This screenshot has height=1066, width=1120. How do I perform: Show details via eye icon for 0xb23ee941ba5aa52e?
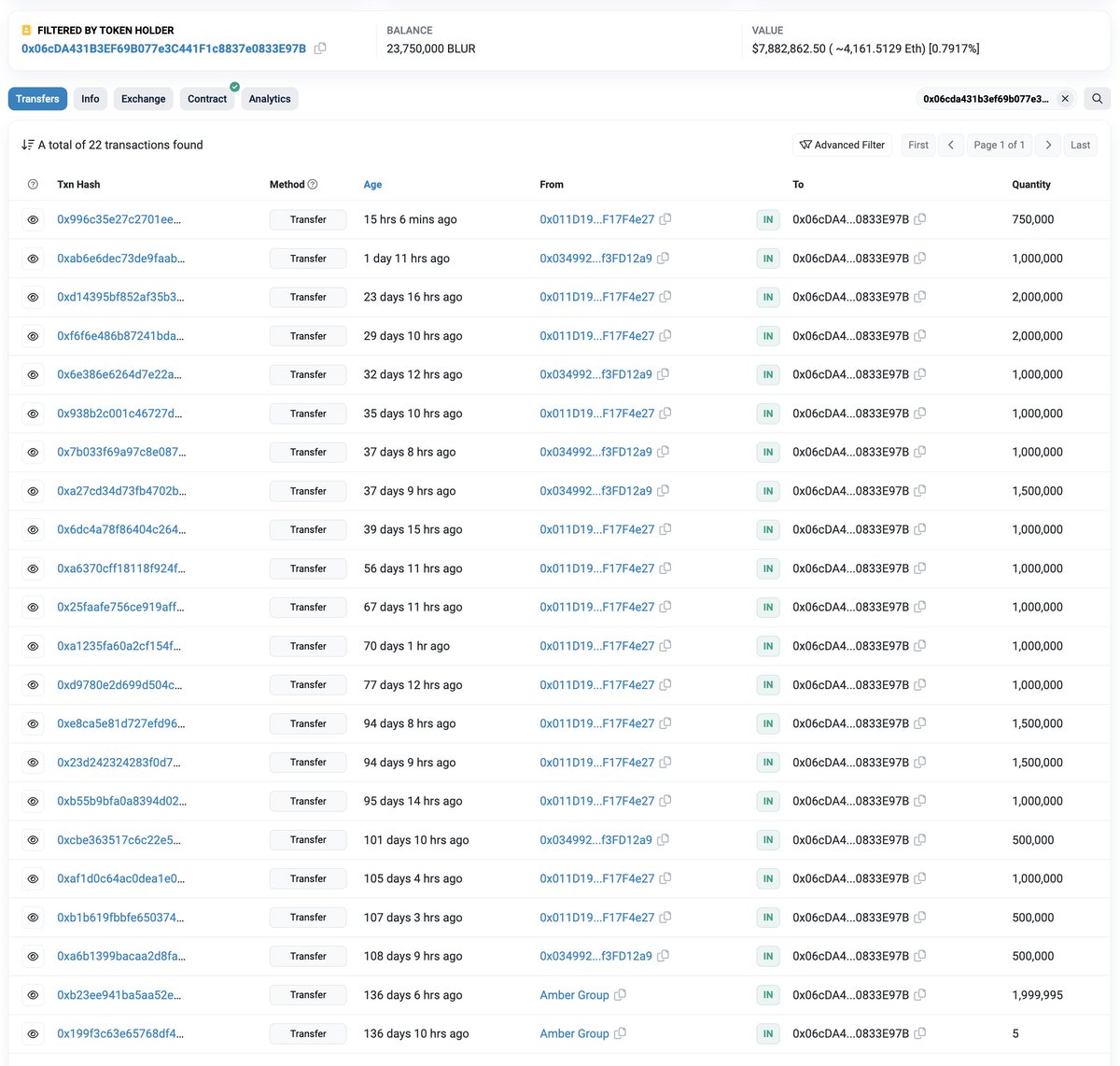point(33,995)
